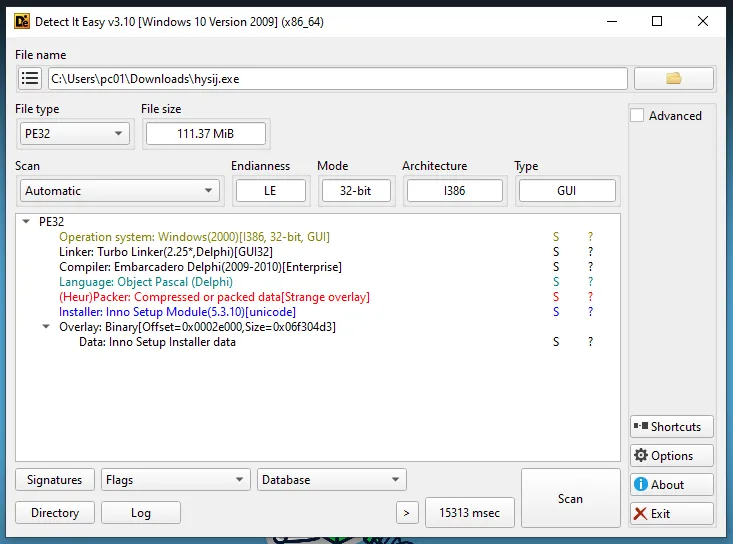Click the Detect It Easy title bar logo
The image size is (733, 544).
22,21
